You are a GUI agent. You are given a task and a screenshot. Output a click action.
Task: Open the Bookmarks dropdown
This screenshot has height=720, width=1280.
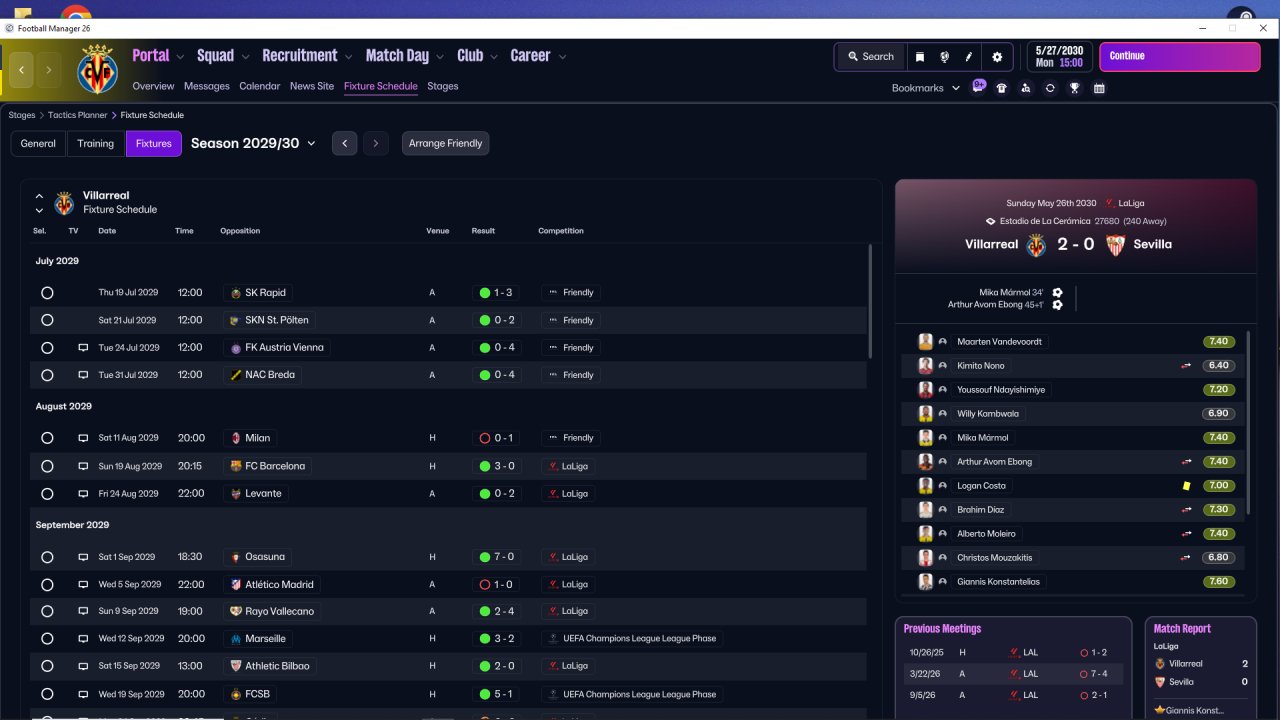(x=926, y=88)
